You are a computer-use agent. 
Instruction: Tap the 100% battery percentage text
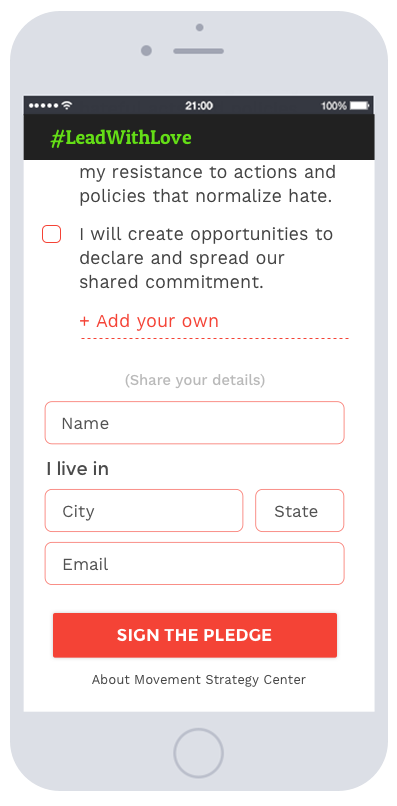click(334, 106)
